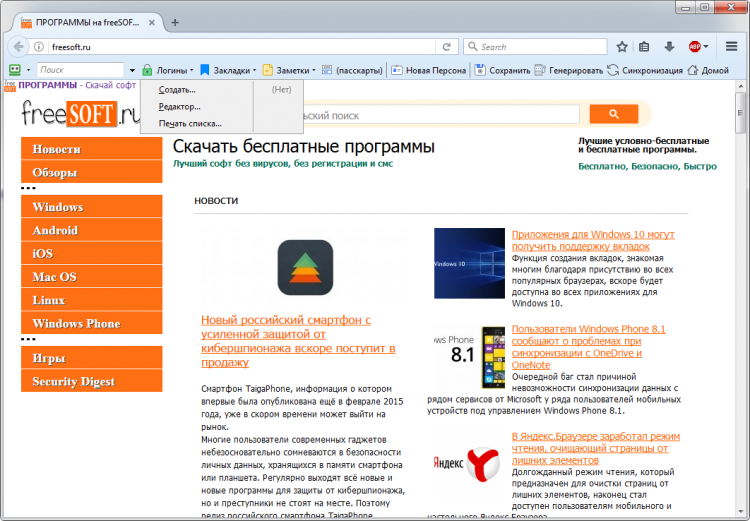Click Синхронизация toolbar button

coord(645,70)
